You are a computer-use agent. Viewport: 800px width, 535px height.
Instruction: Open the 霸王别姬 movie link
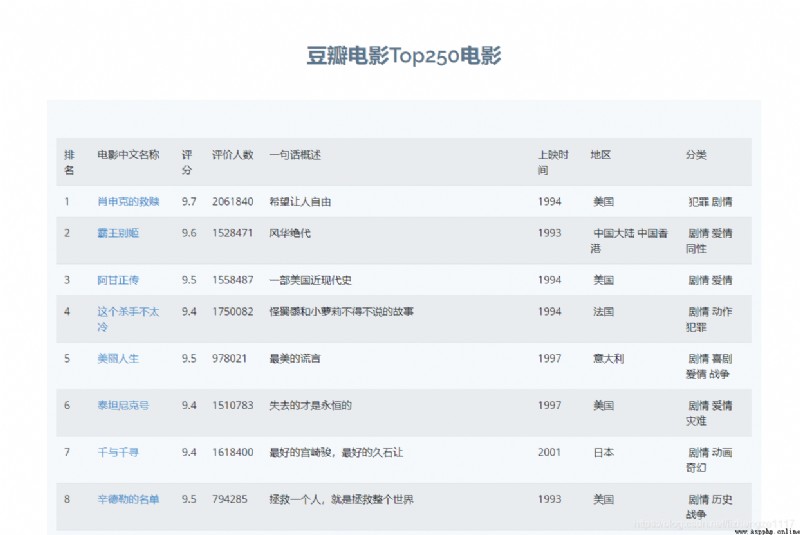(x=118, y=233)
